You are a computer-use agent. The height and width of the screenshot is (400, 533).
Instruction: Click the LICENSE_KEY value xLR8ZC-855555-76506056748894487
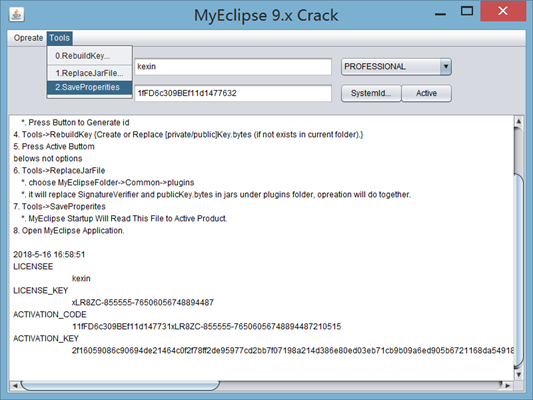click(143, 302)
